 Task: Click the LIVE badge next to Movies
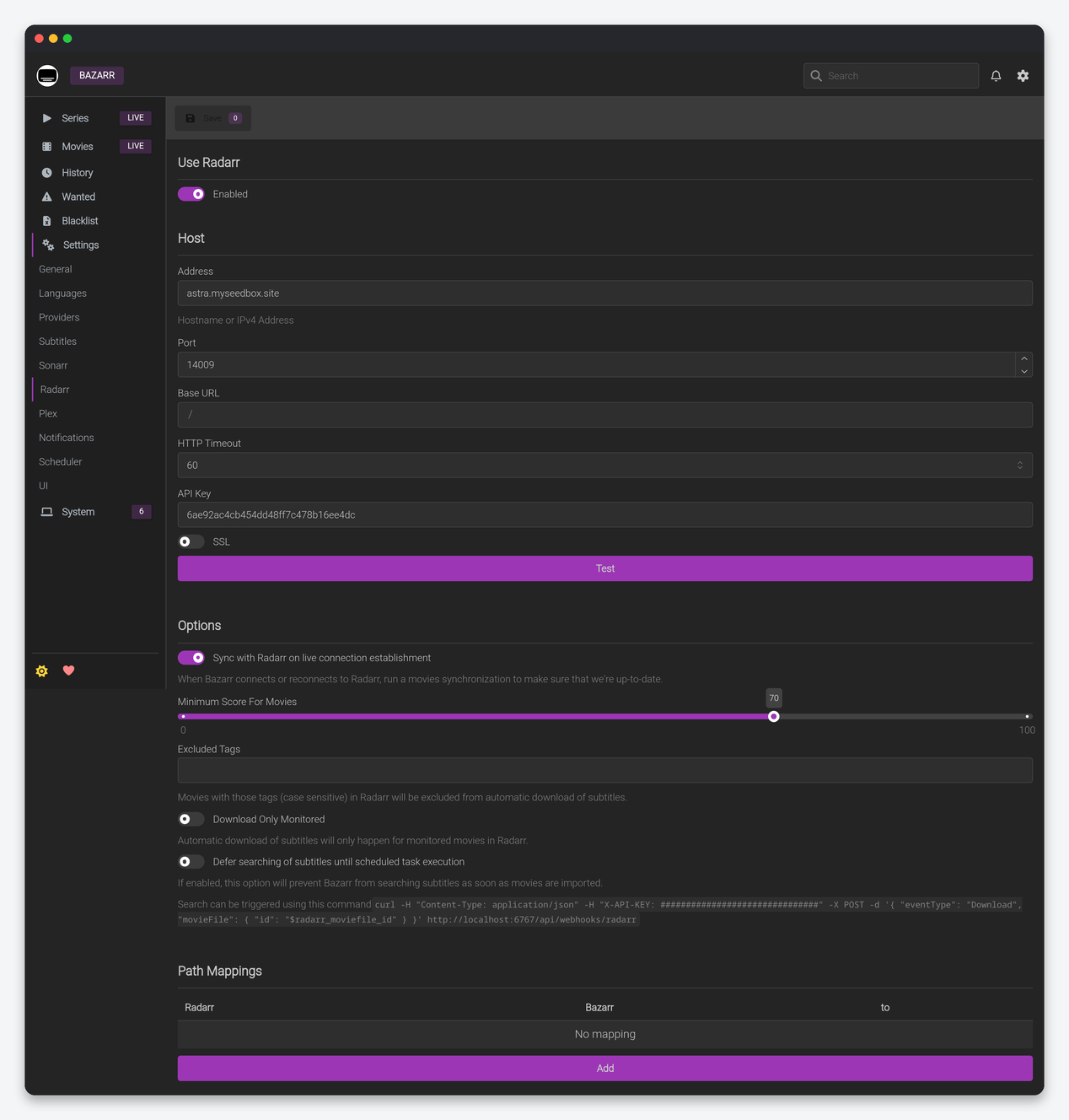tap(136, 146)
